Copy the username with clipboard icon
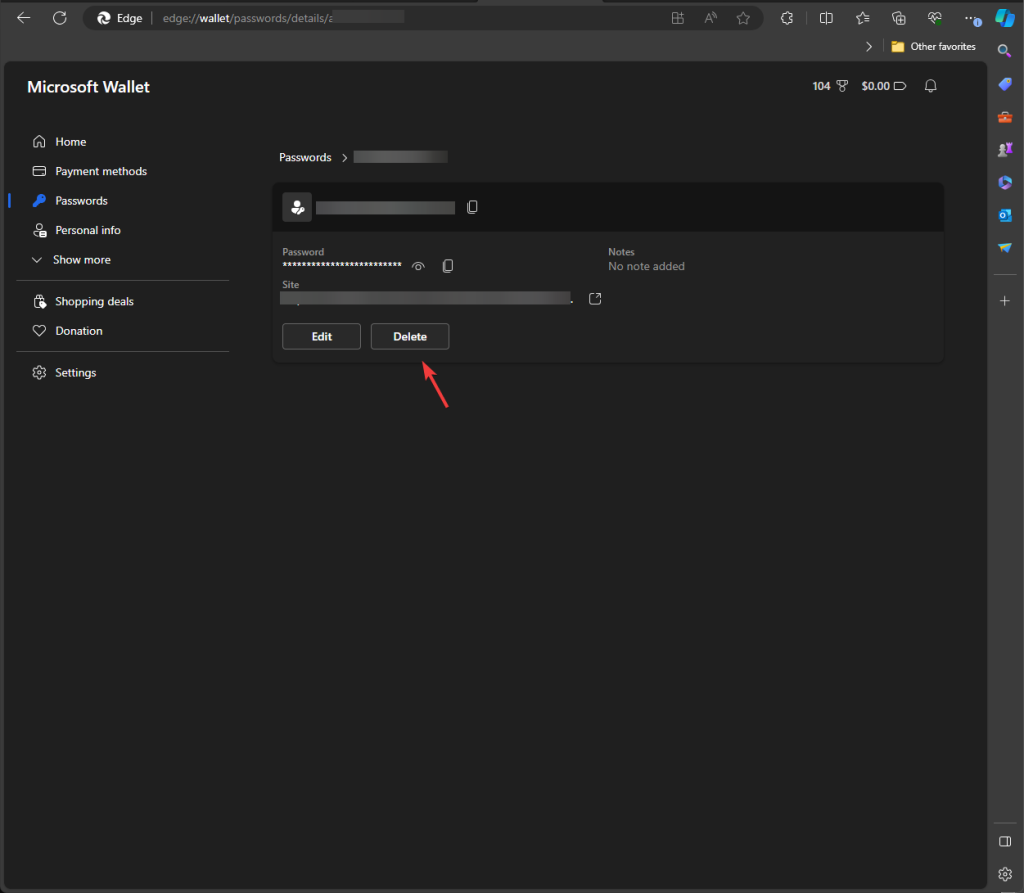This screenshot has height=893, width=1024. tap(472, 207)
